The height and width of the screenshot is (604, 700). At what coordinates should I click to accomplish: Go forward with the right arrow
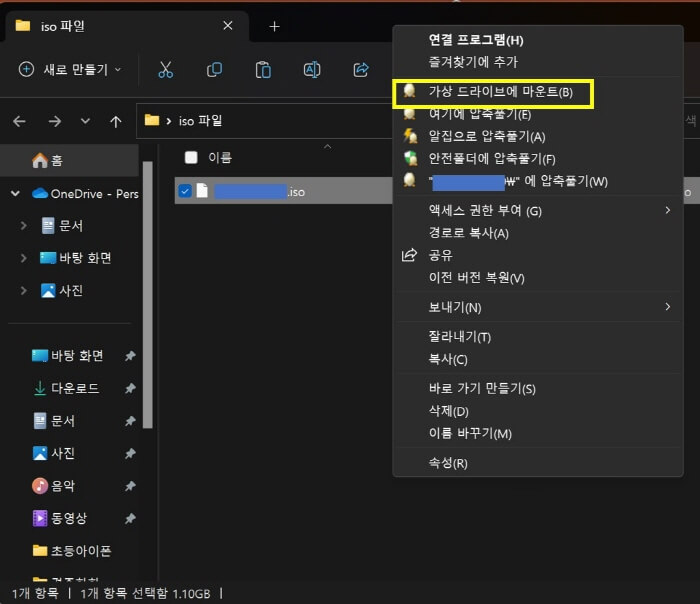point(54,121)
